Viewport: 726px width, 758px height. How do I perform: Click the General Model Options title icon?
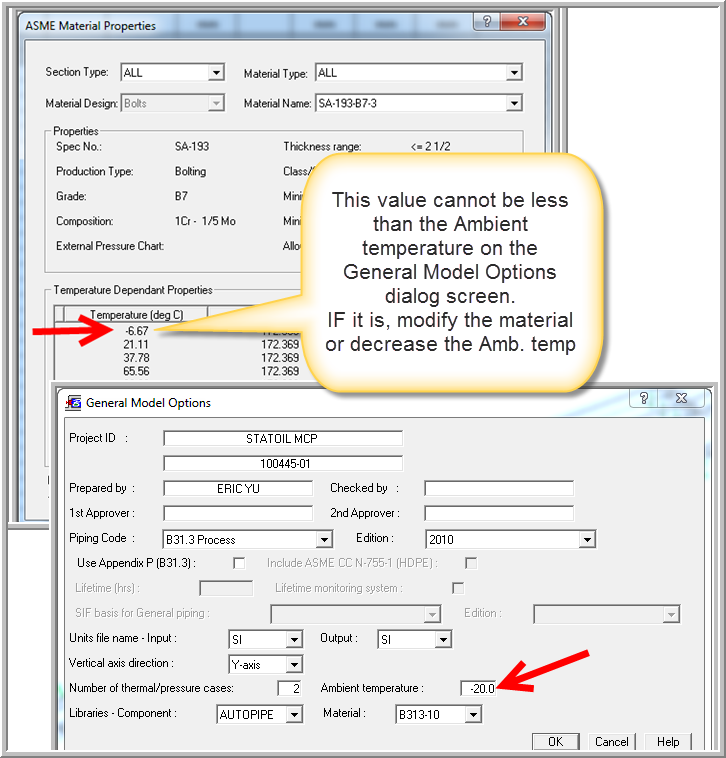click(x=73, y=402)
